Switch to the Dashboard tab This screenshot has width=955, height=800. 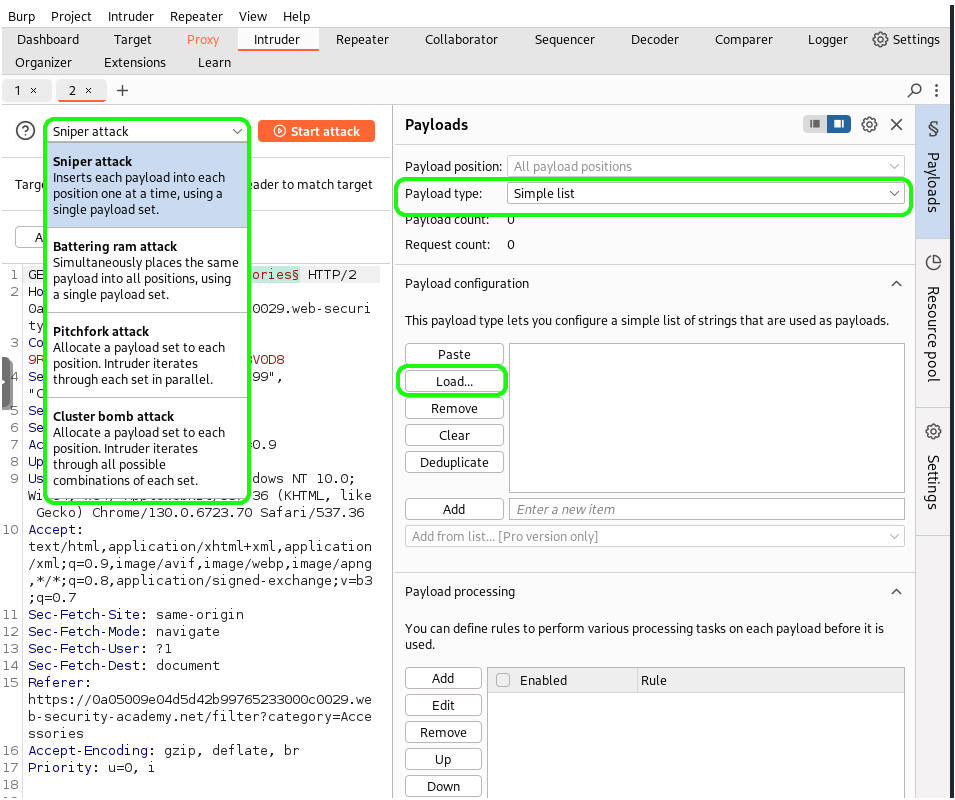click(48, 40)
